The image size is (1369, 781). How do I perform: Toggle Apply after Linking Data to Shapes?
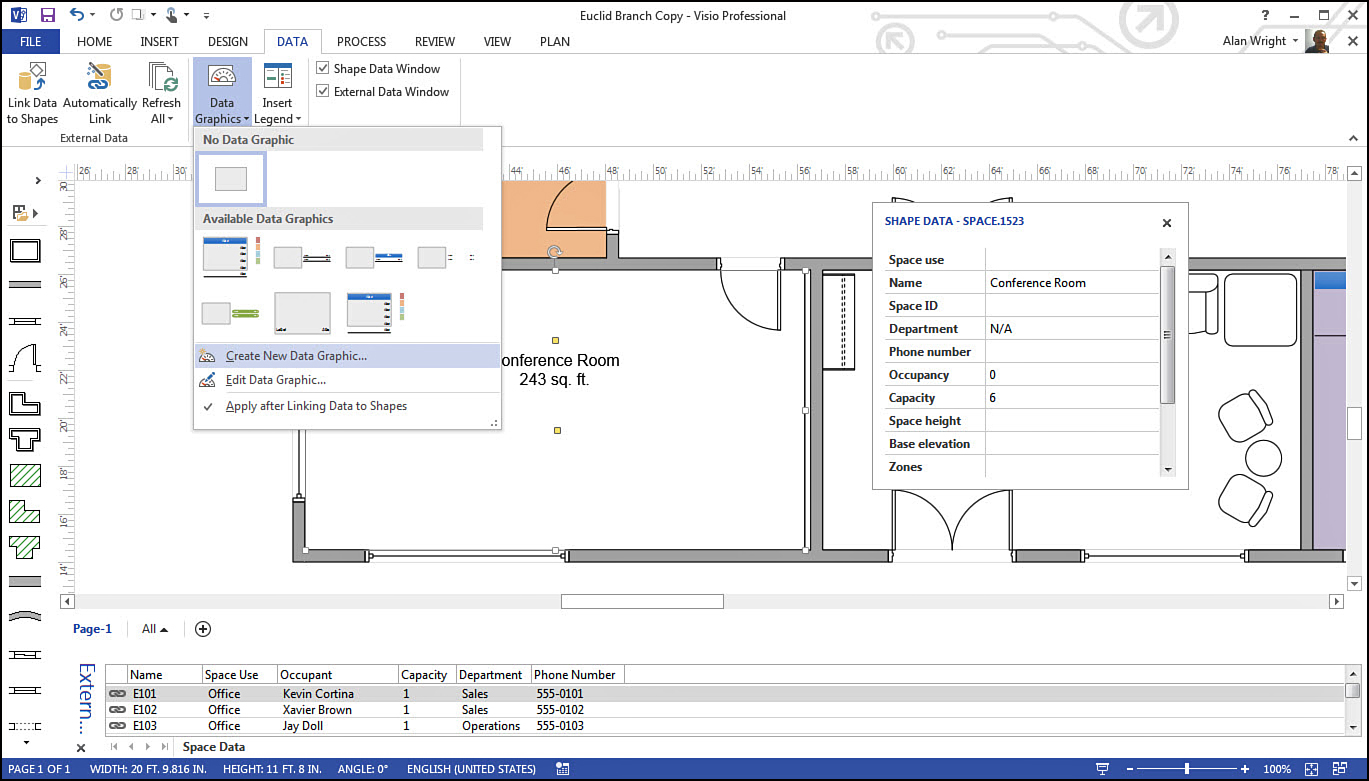347,406
